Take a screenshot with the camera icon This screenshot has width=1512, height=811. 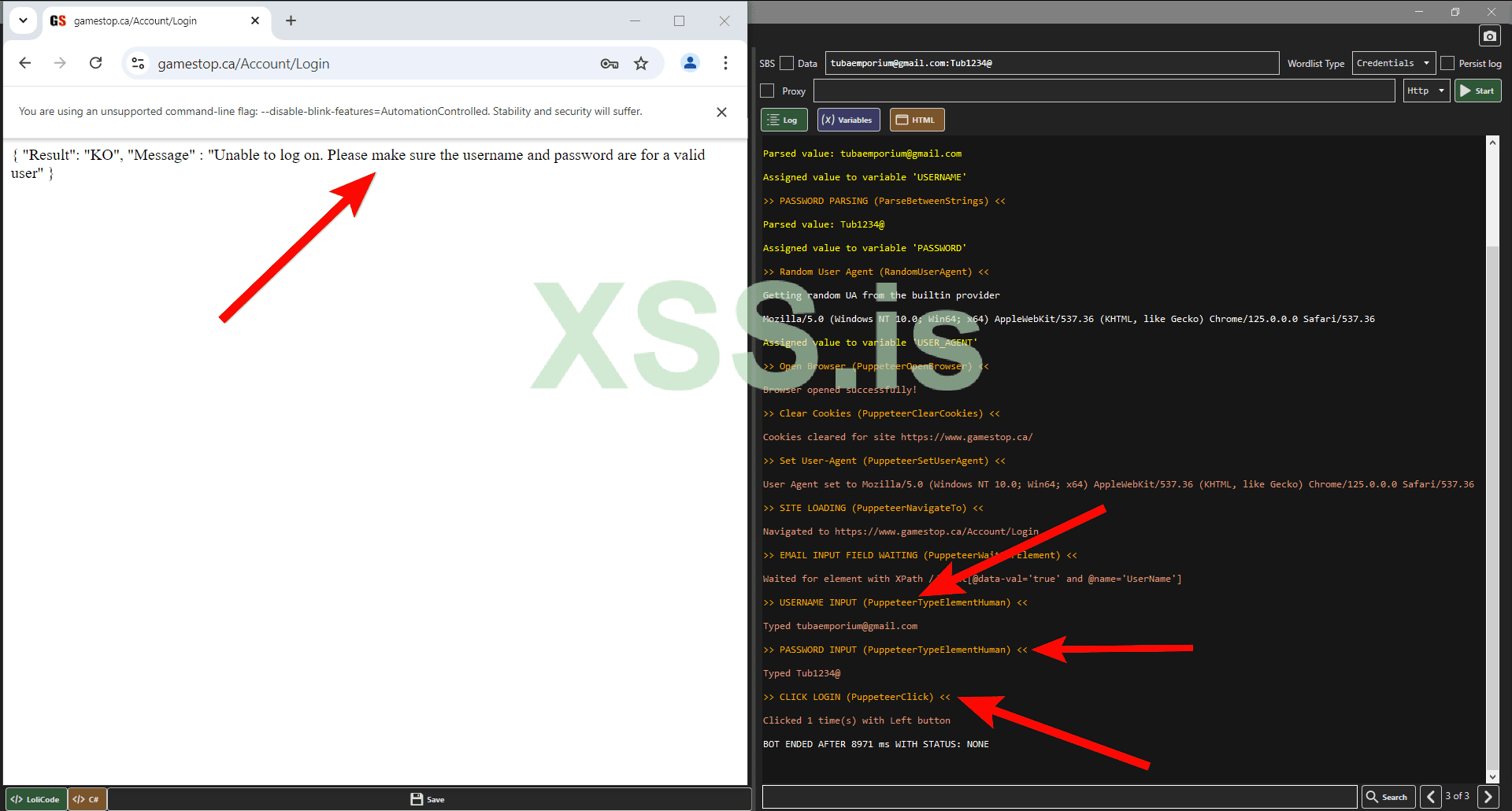tap(1489, 36)
